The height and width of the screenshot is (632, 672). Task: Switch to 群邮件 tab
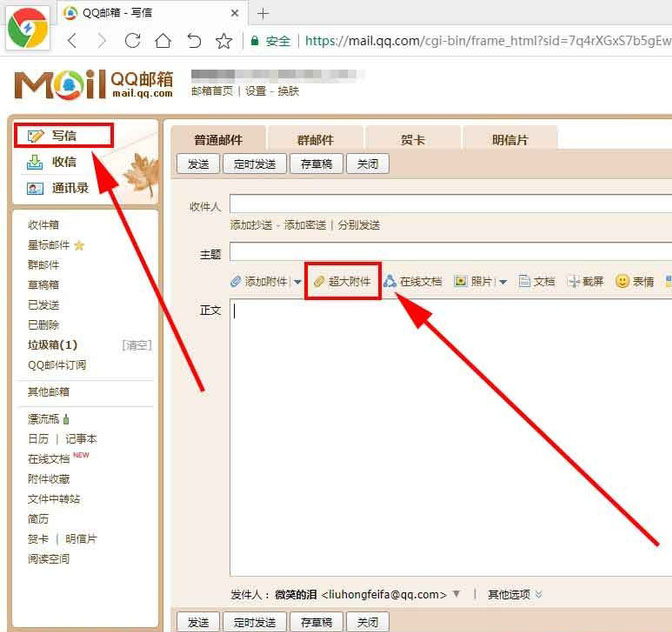tap(315, 139)
